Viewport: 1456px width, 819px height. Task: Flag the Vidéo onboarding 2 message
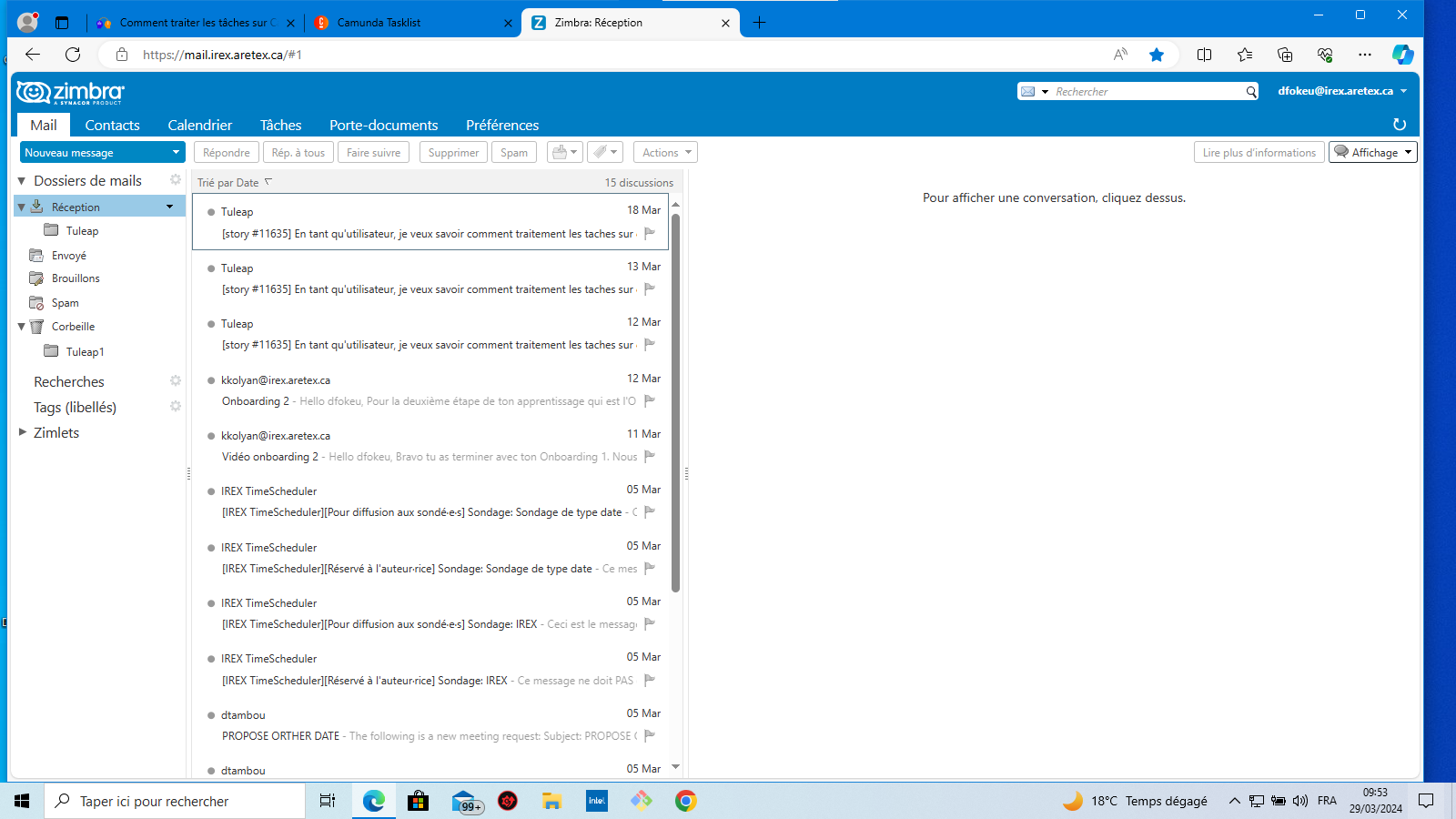[x=650, y=457]
